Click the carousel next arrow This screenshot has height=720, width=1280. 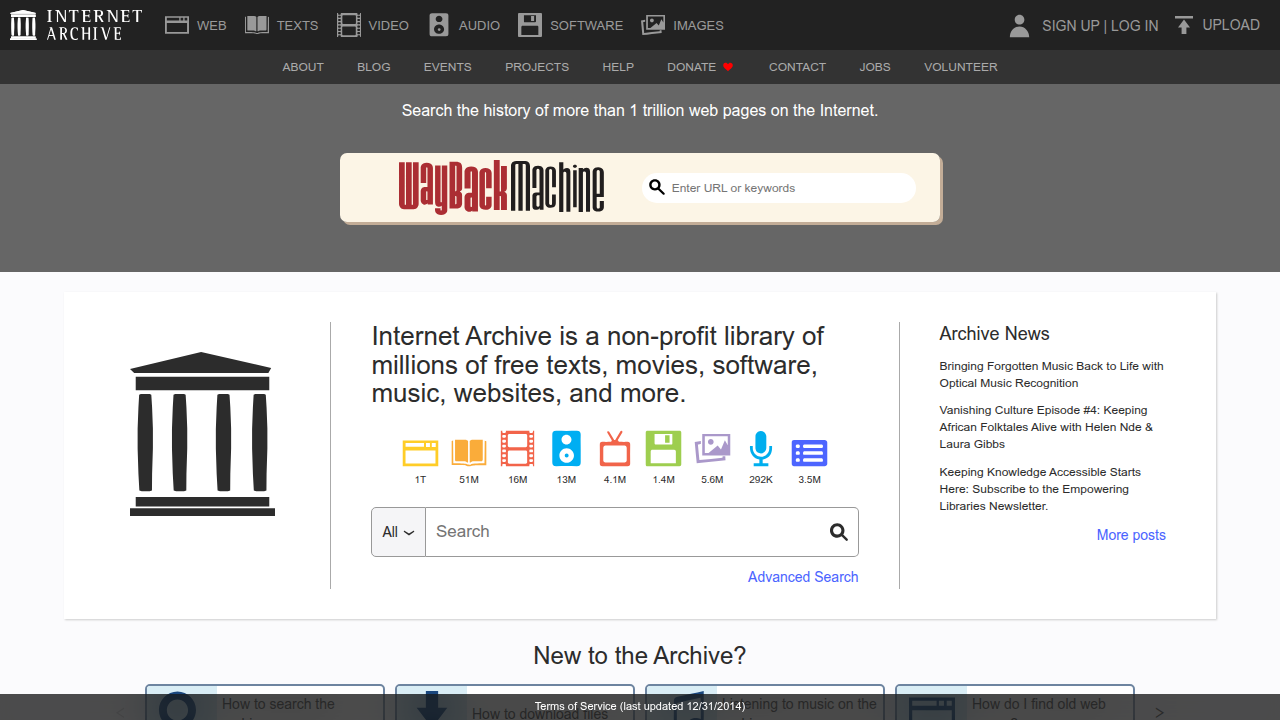[1159, 712]
